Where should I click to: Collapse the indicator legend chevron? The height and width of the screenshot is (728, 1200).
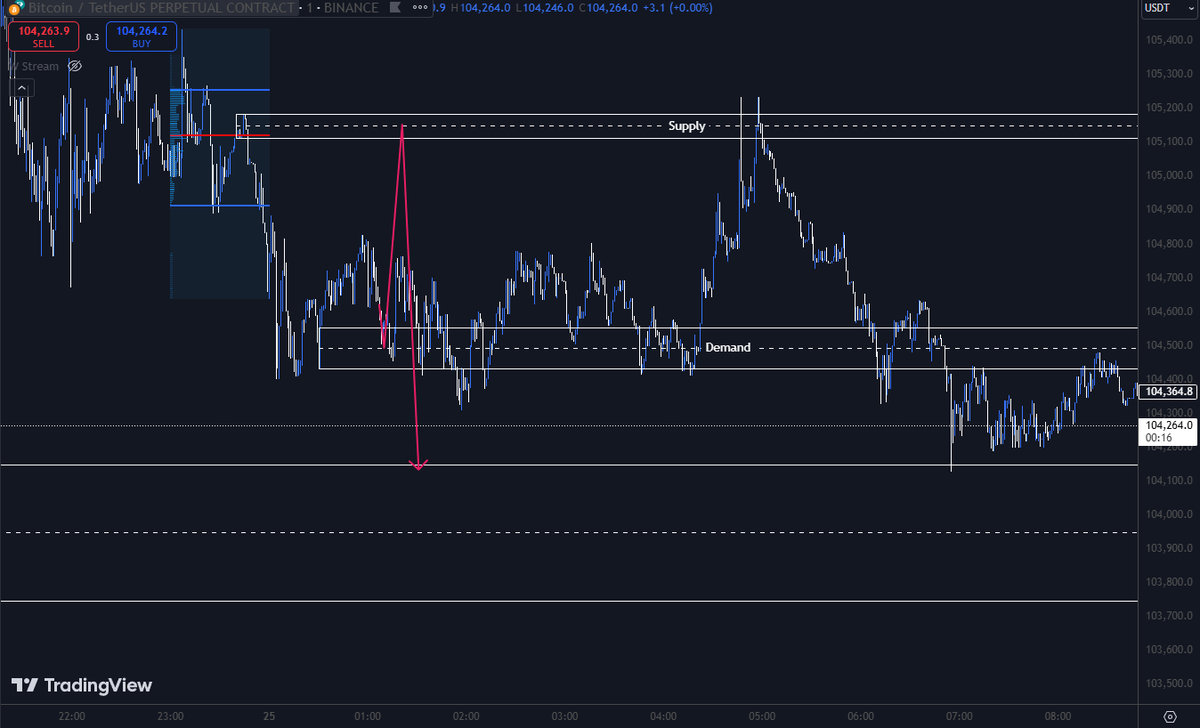(21, 88)
